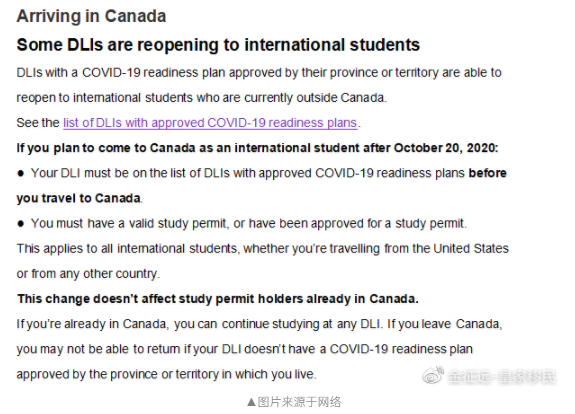
Task: Click the words "See the" before the link
Action: 38,123
